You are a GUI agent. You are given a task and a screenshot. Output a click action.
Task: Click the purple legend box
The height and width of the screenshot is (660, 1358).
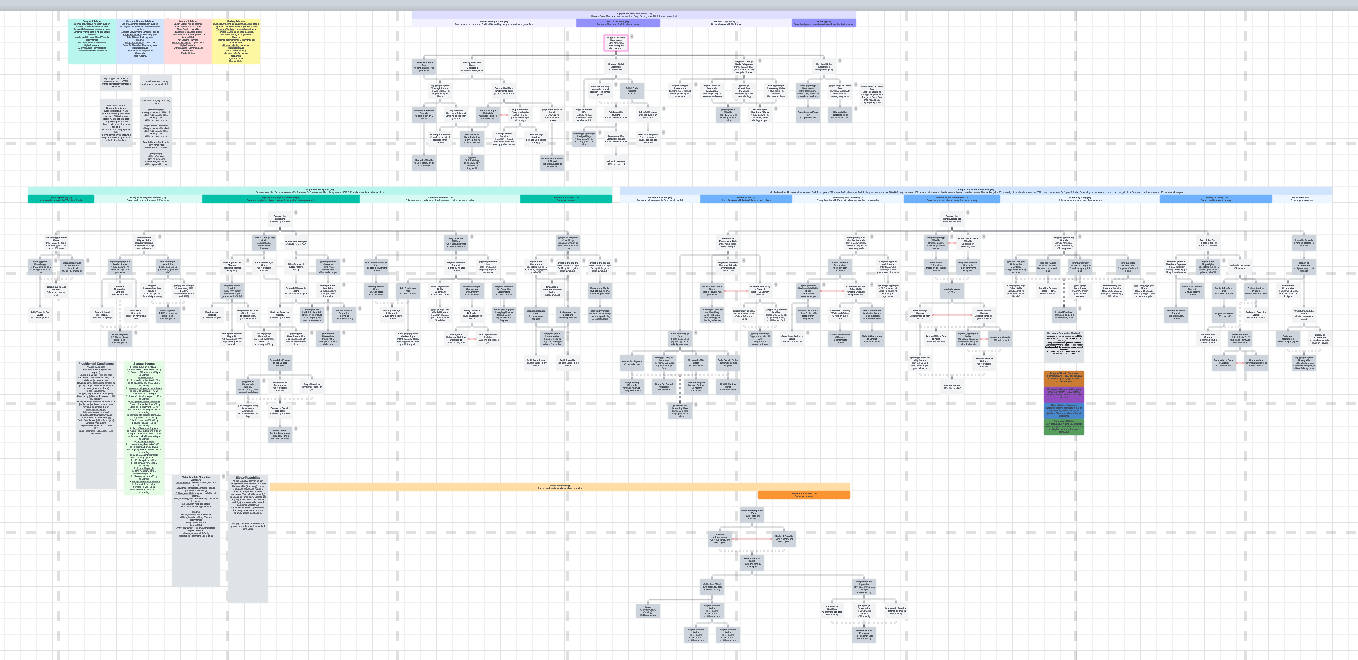pyautogui.click(x=1064, y=396)
